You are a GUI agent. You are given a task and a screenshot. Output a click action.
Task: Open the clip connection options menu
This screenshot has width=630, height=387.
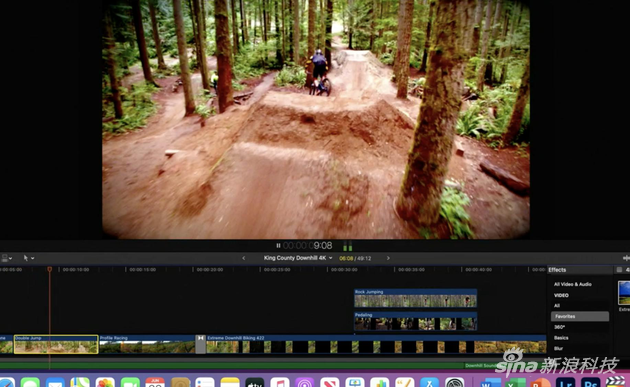(6, 258)
